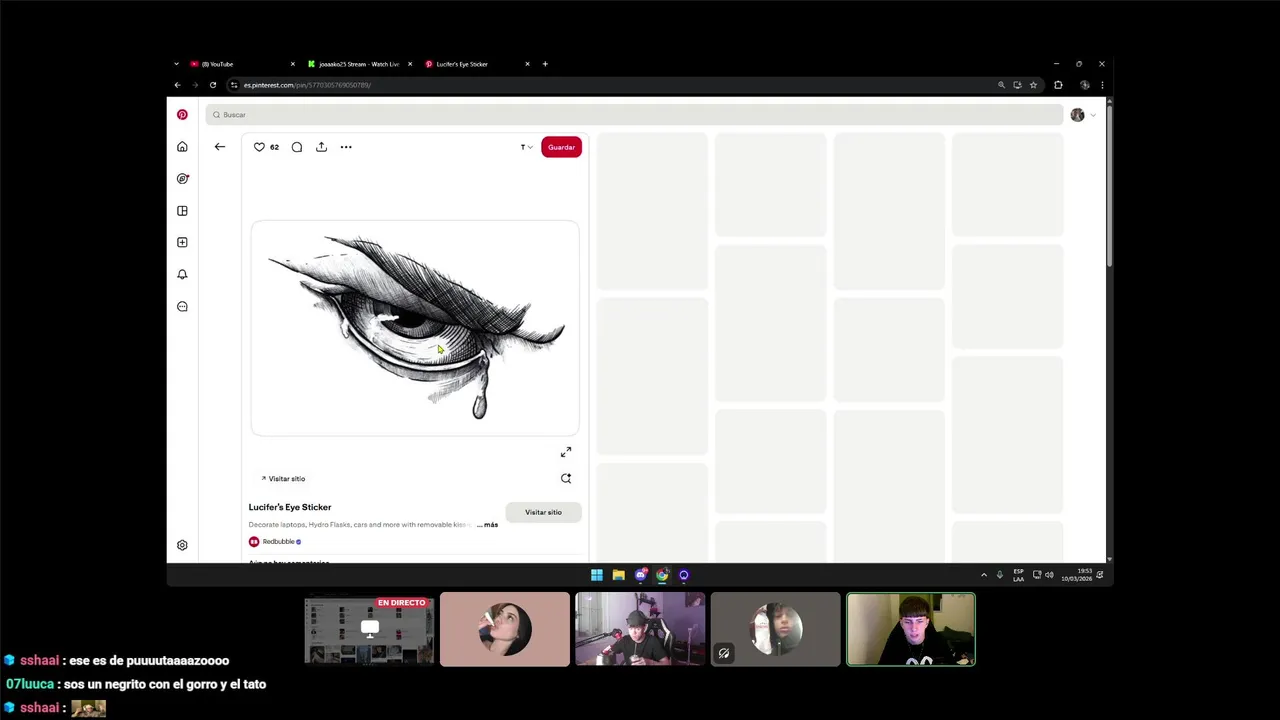Click the Lucifer's Eye Sticker title

point(290,507)
